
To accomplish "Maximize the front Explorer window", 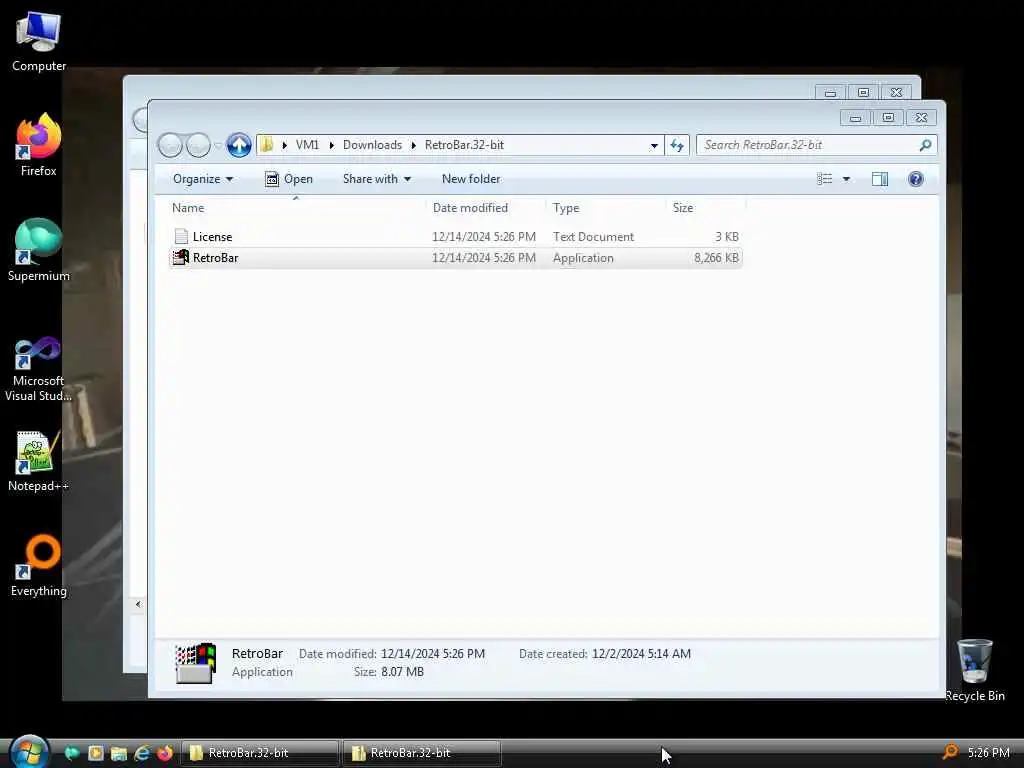I will [x=888, y=118].
